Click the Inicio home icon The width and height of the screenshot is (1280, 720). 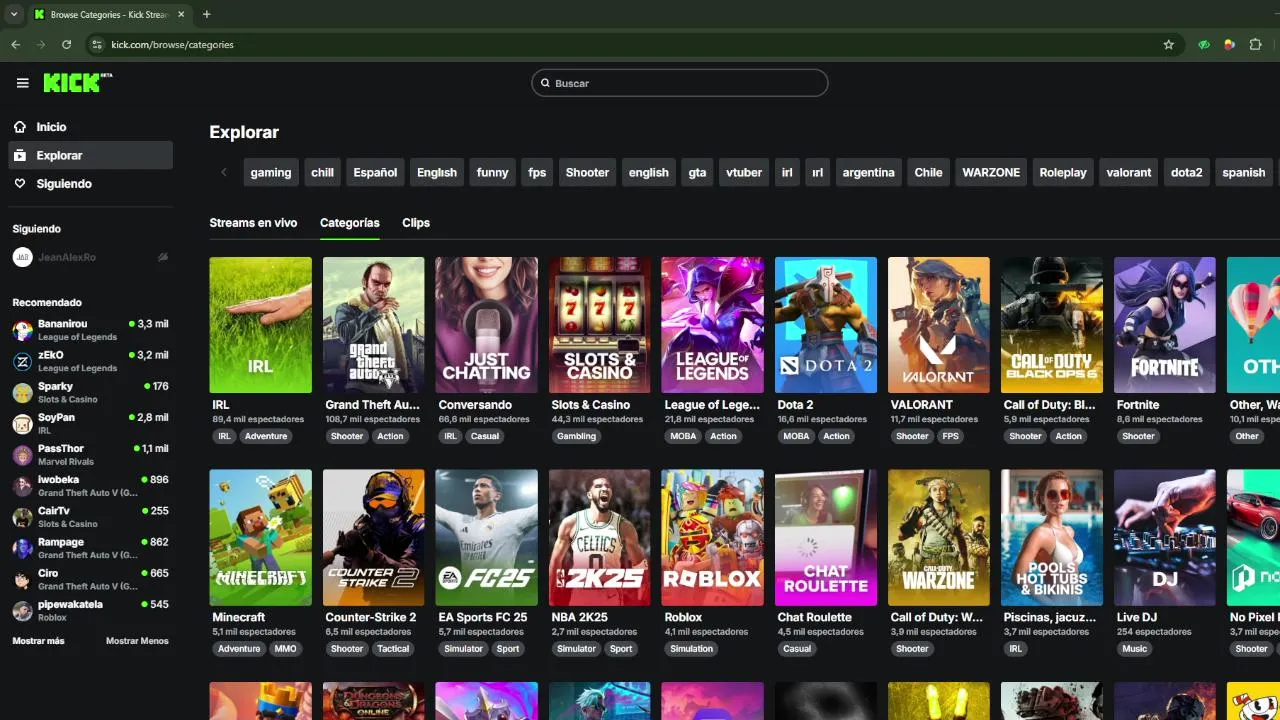[20, 127]
